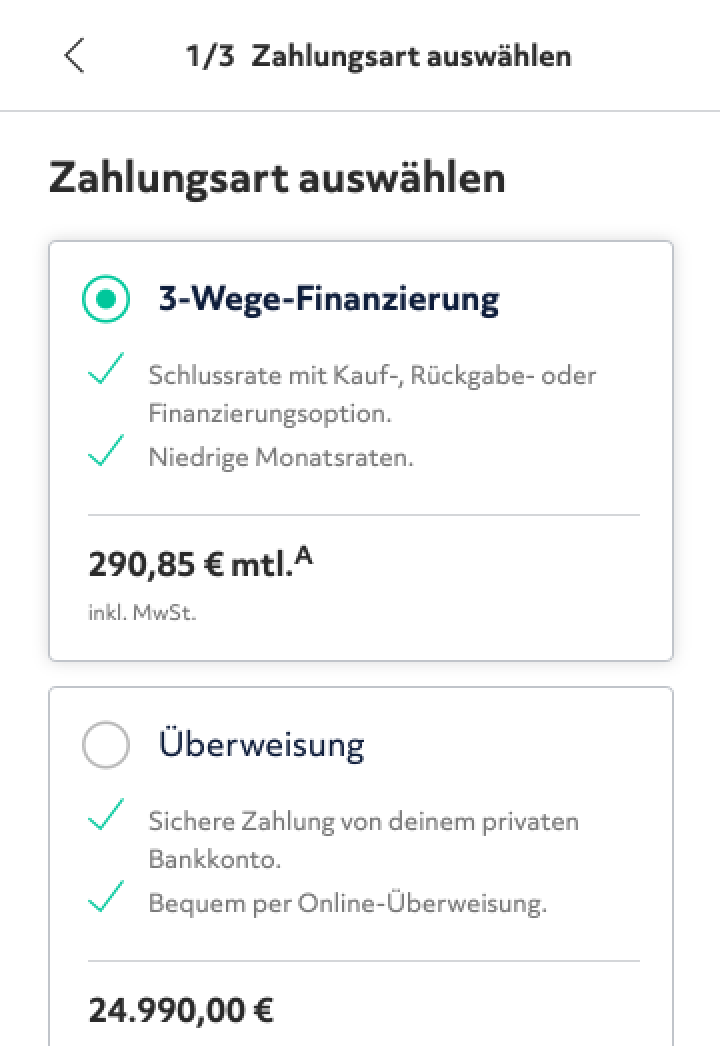720x1046 pixels.
Task: Click the Überweisung option title
Action: [x=261, y=744]
